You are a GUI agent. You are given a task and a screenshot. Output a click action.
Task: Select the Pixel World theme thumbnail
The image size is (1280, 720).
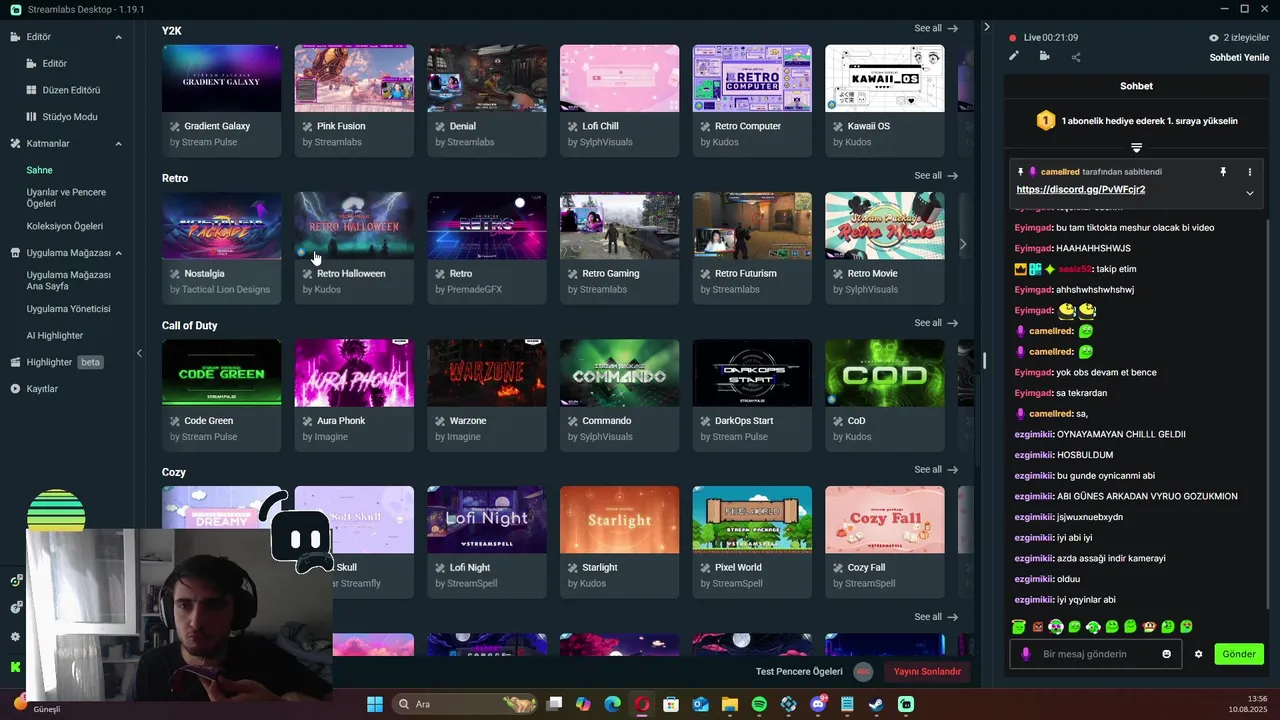coord(752,519)
